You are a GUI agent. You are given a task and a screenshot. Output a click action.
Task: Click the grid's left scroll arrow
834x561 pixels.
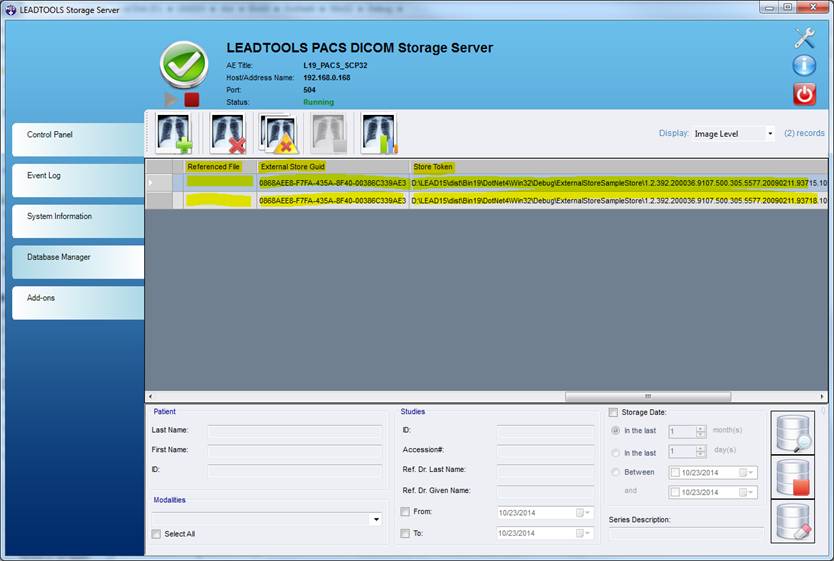[x=150, y=396]
